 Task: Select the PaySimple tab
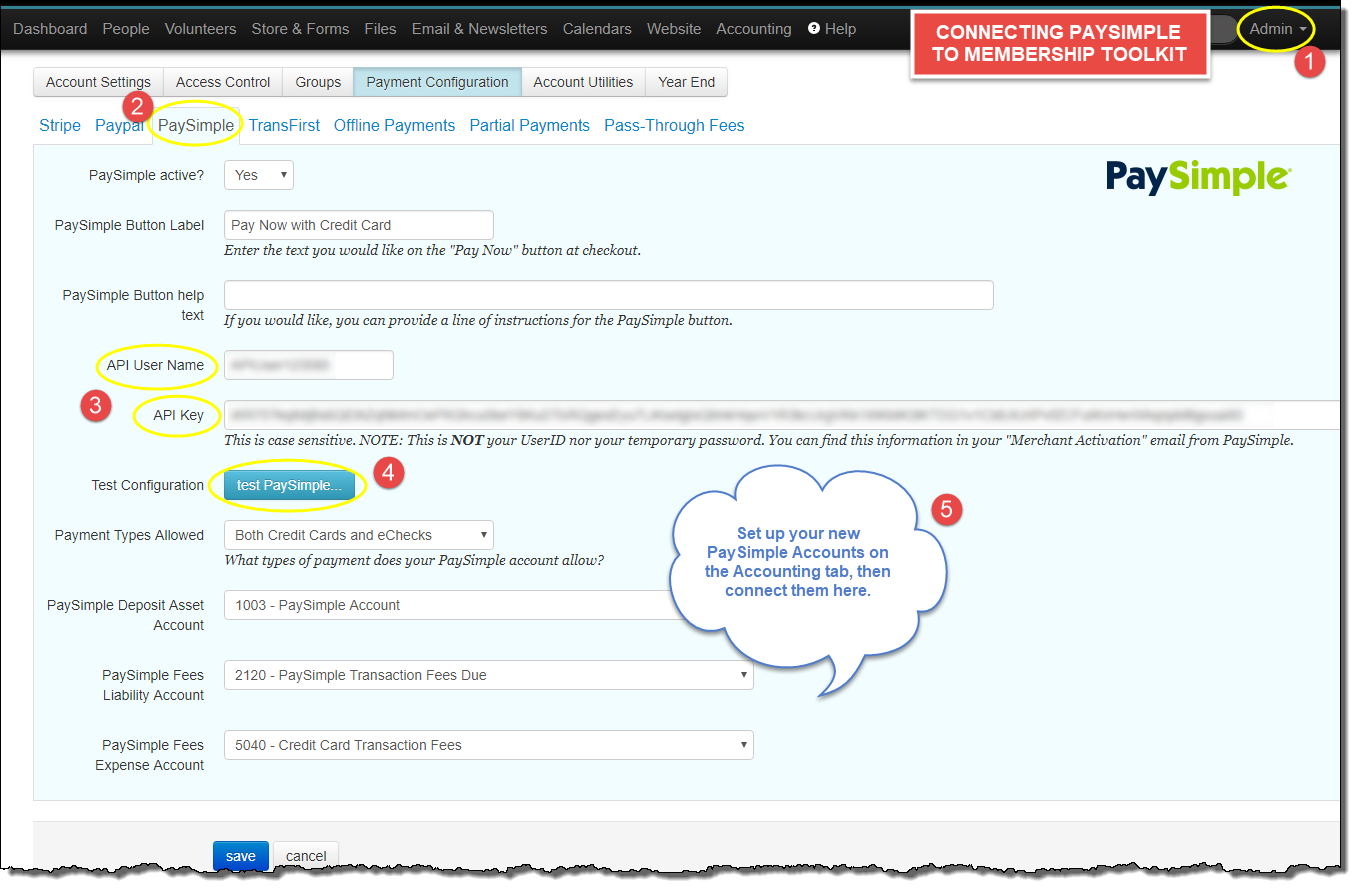pos(196,125)
